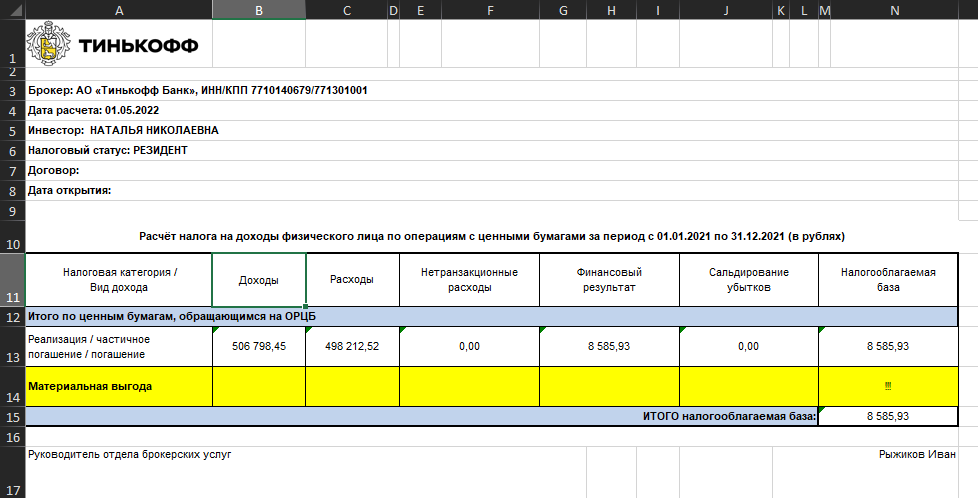978x498 pixels.
Task: Click 'Налогооблагаемая база' header cell
Action: pos(888,280)
